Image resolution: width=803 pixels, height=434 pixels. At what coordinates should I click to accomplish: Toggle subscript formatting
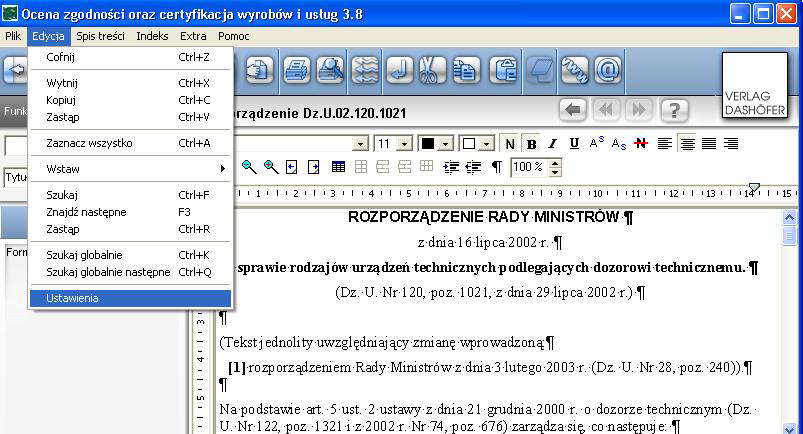point(619,144)
